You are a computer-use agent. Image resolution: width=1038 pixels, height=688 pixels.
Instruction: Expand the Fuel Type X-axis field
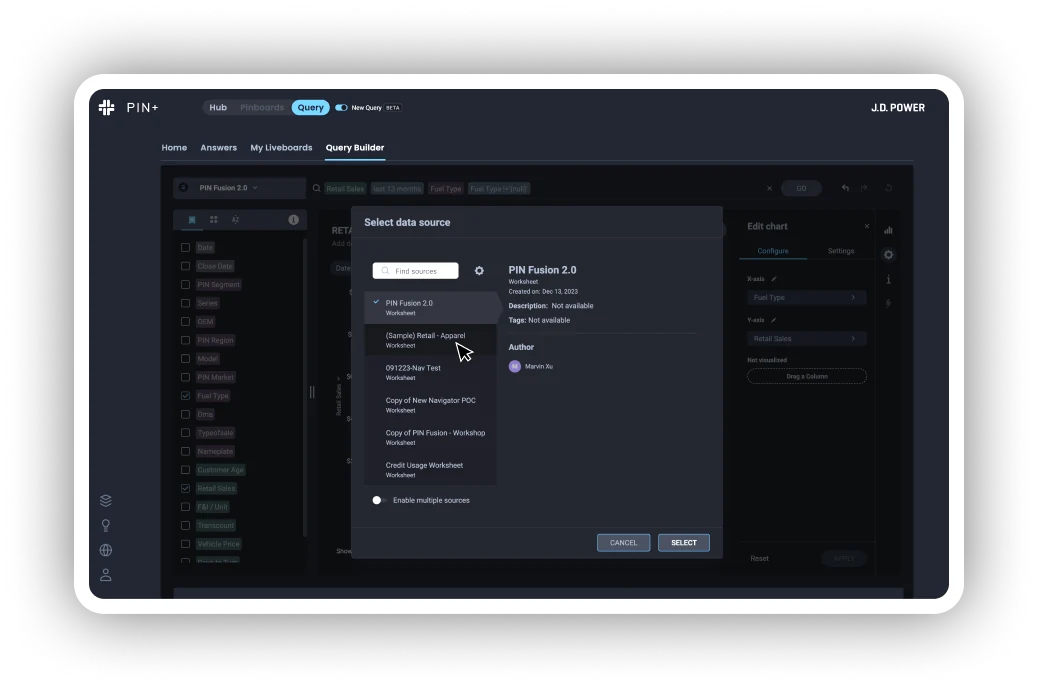(806, 297)
